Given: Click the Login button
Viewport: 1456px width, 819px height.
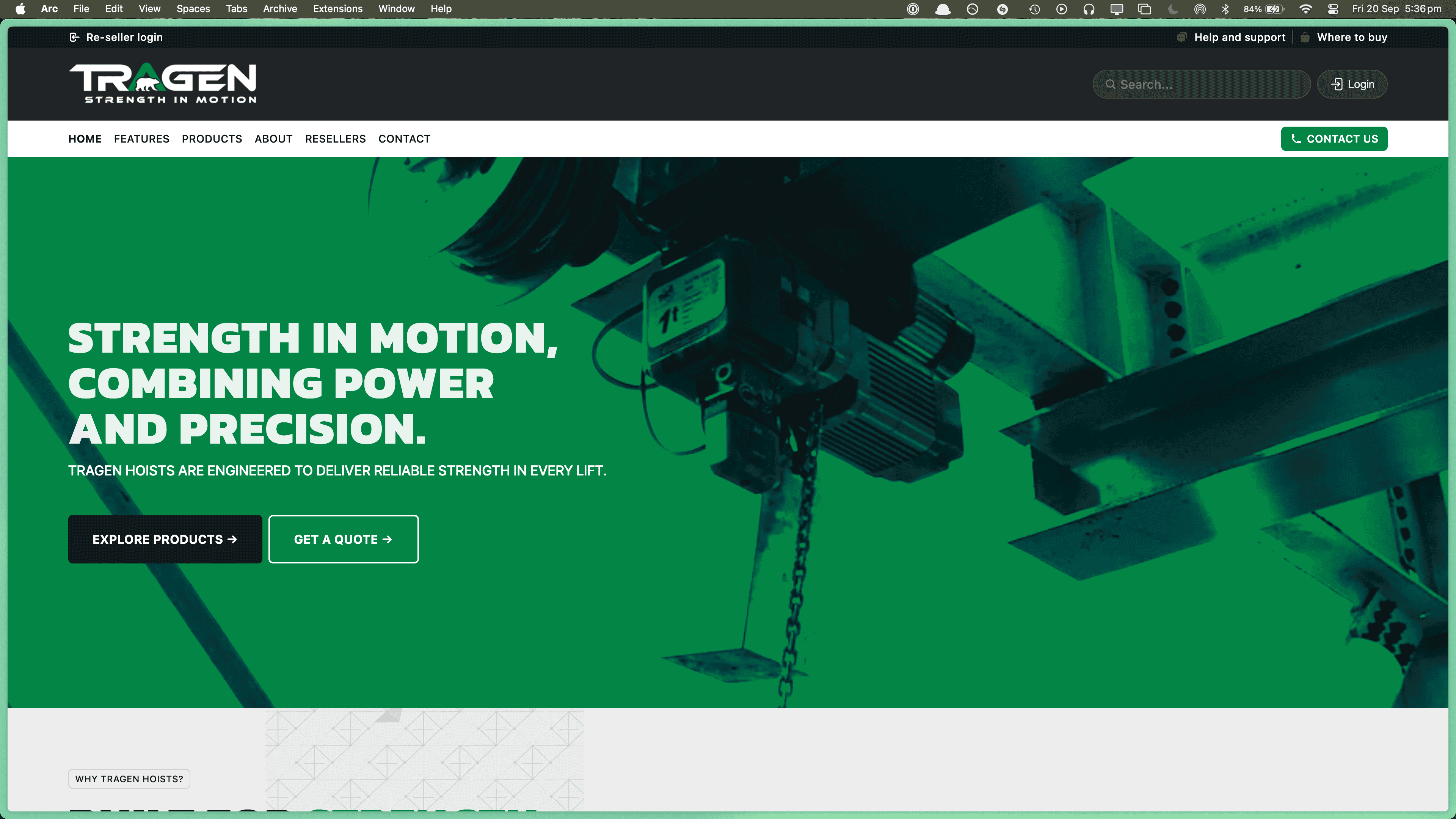Looking at the screenshot, I should (1352, 84).
